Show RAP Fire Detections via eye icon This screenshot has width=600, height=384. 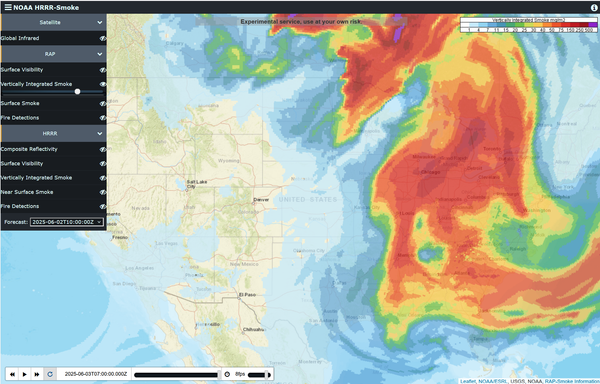click(x=103, y=118)
